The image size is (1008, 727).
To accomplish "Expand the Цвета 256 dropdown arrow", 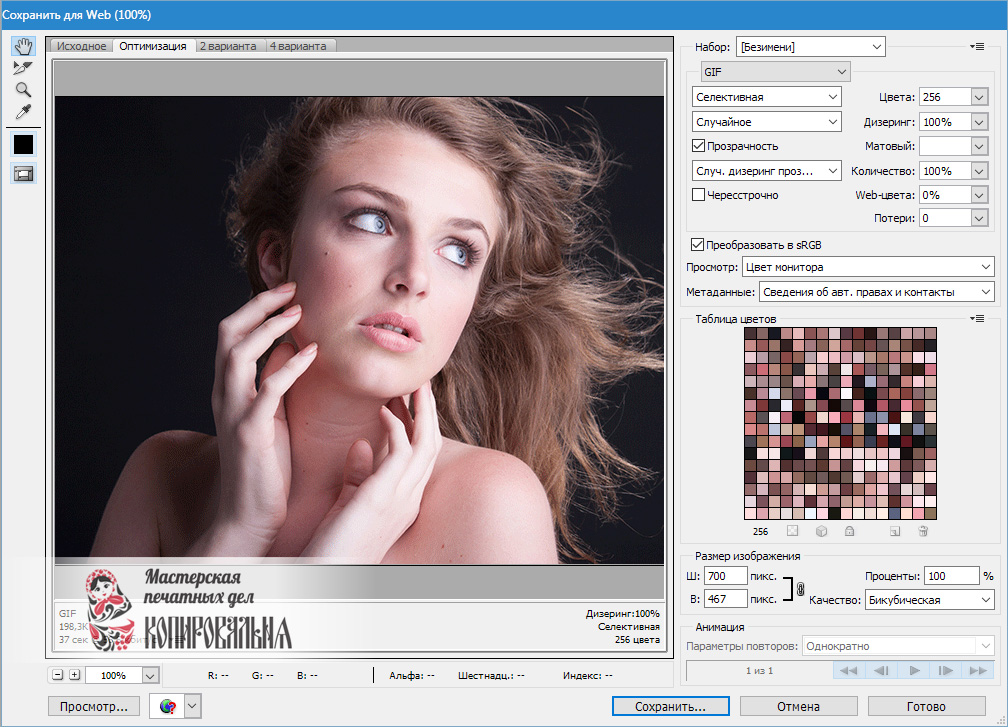I will (x=979, y=97).
